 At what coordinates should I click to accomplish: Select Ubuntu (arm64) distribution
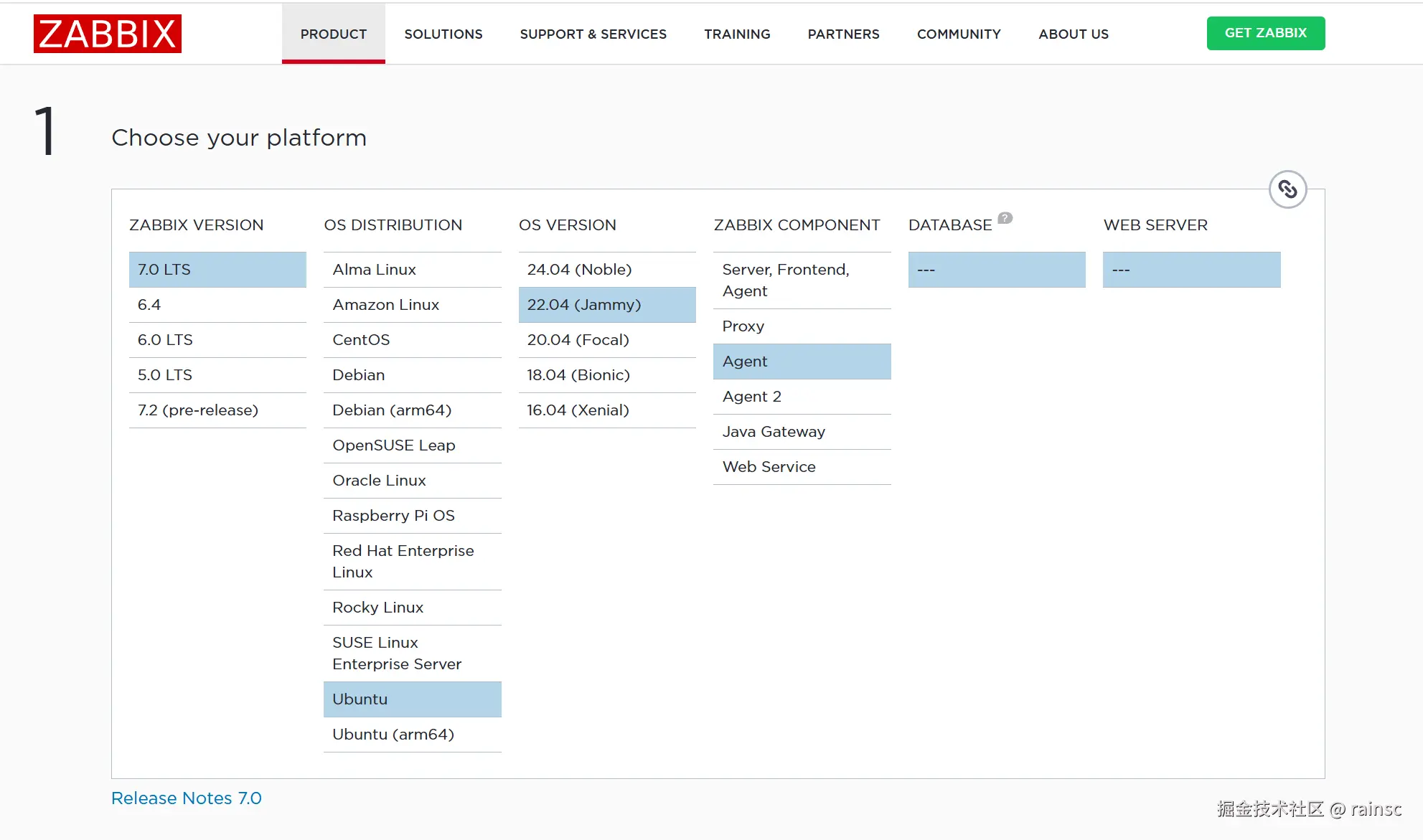tap(412, 735)
